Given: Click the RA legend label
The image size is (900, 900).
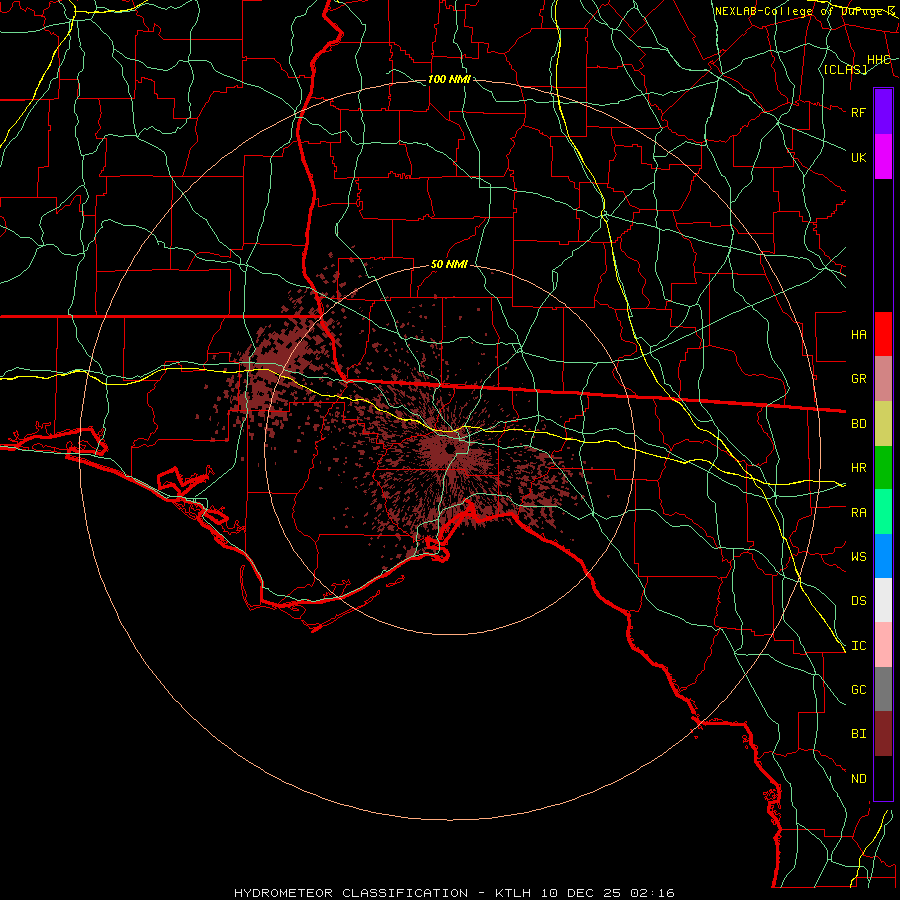Looking at the screenshot, I should 859,513.
